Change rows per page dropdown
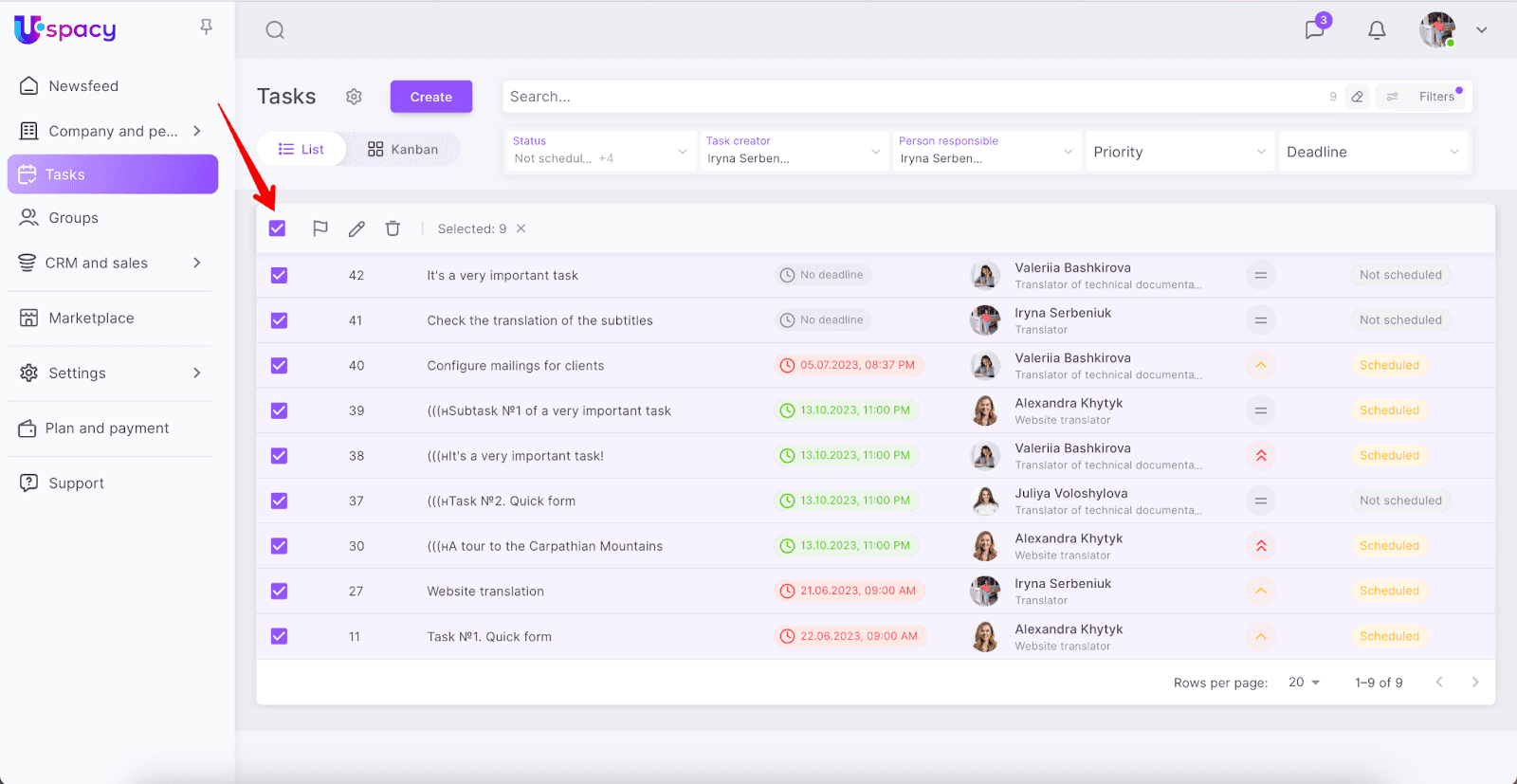The image size is (1517, 784). pyautogui.click(x=1304, y=683)
